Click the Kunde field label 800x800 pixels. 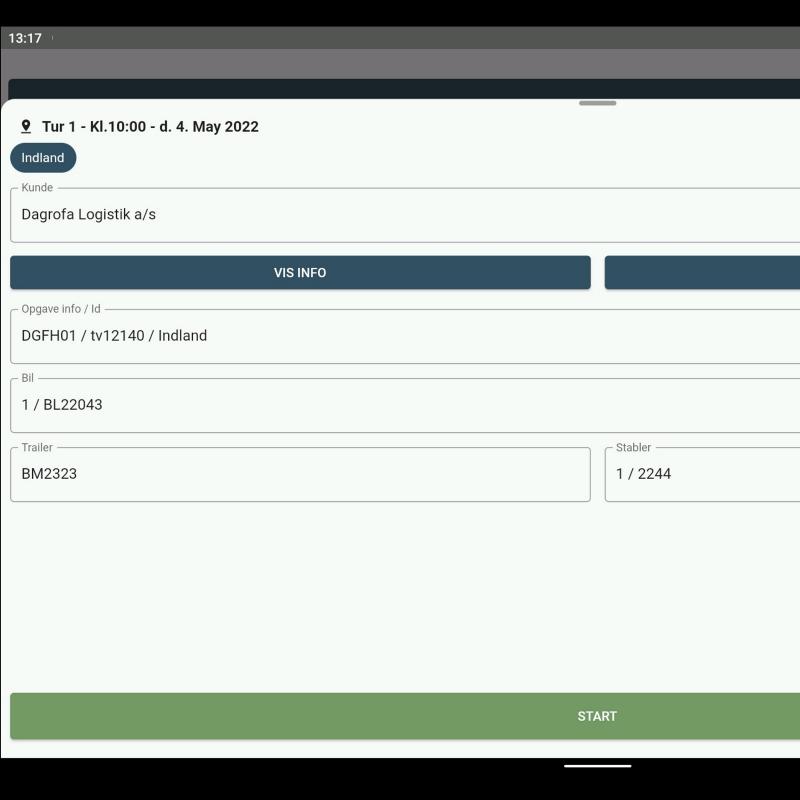coord(37,188)
